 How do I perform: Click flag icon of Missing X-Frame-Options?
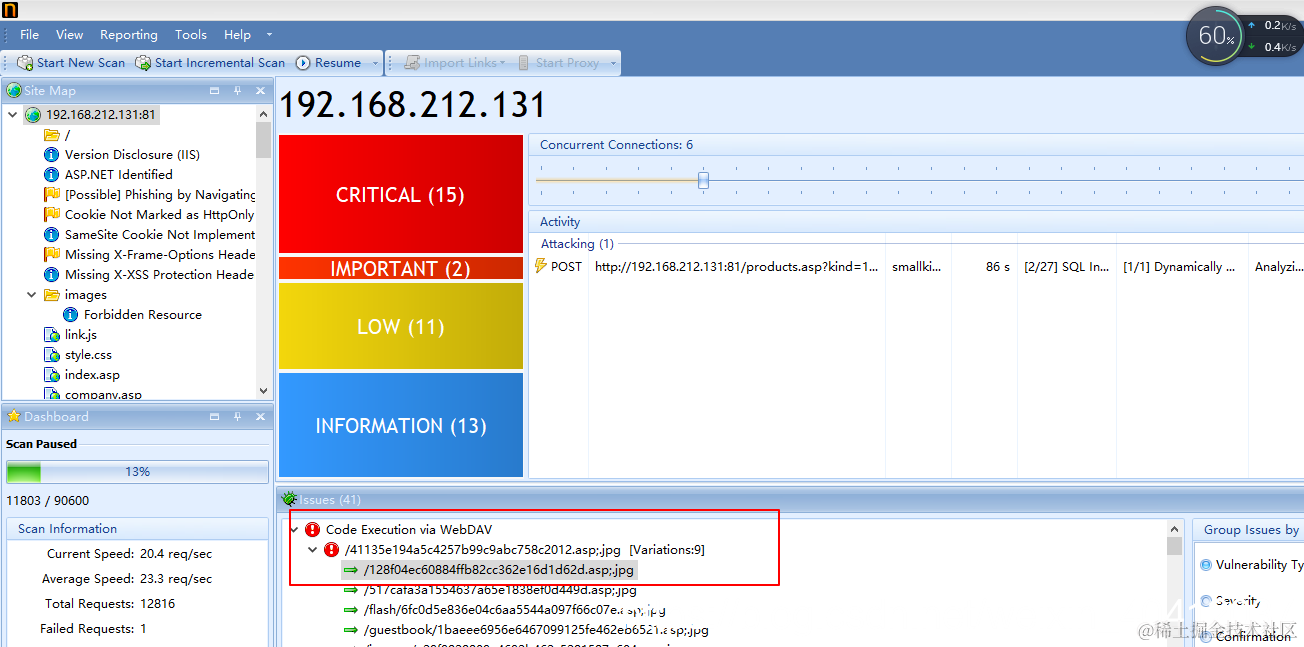point(52,255)
